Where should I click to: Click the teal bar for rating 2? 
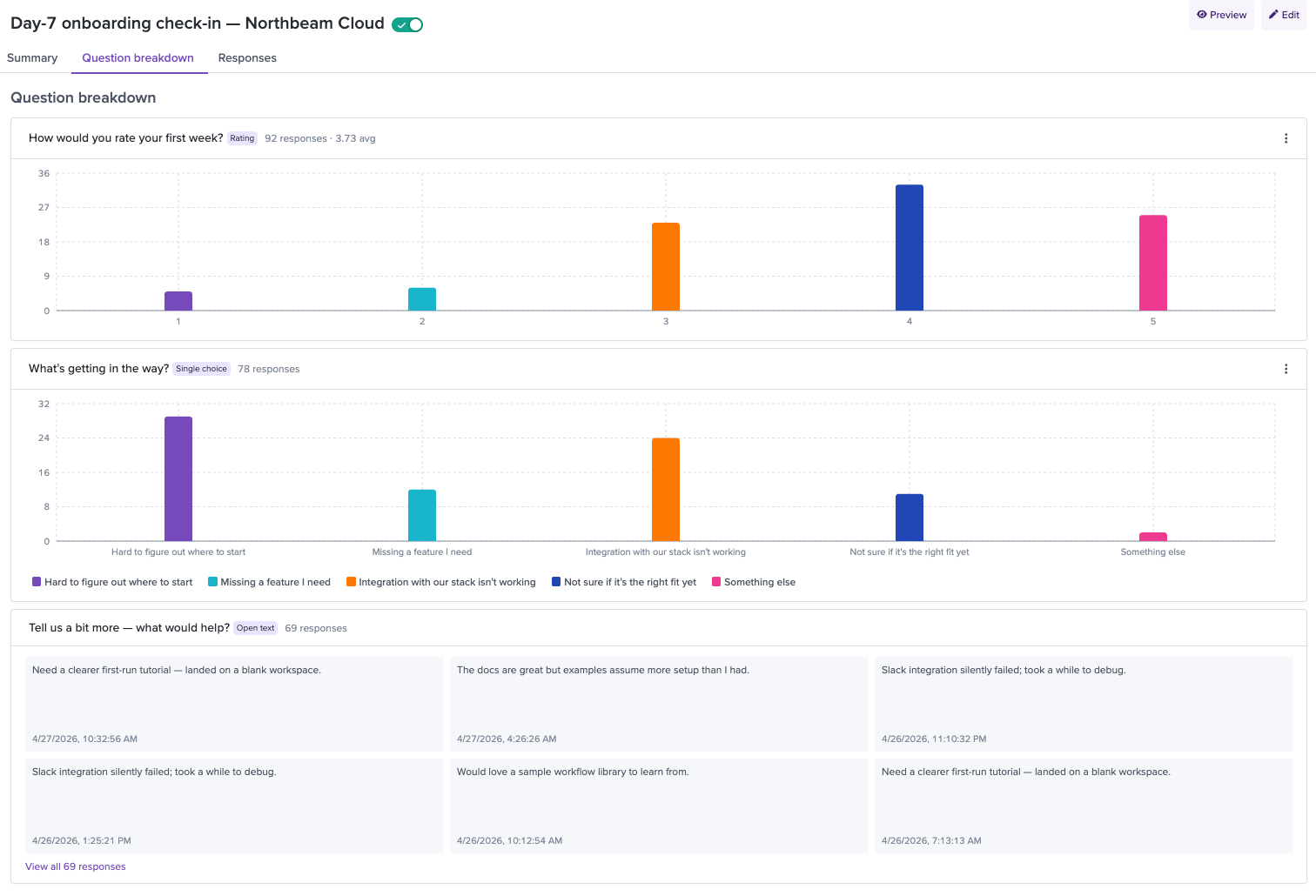click(422, 299)
